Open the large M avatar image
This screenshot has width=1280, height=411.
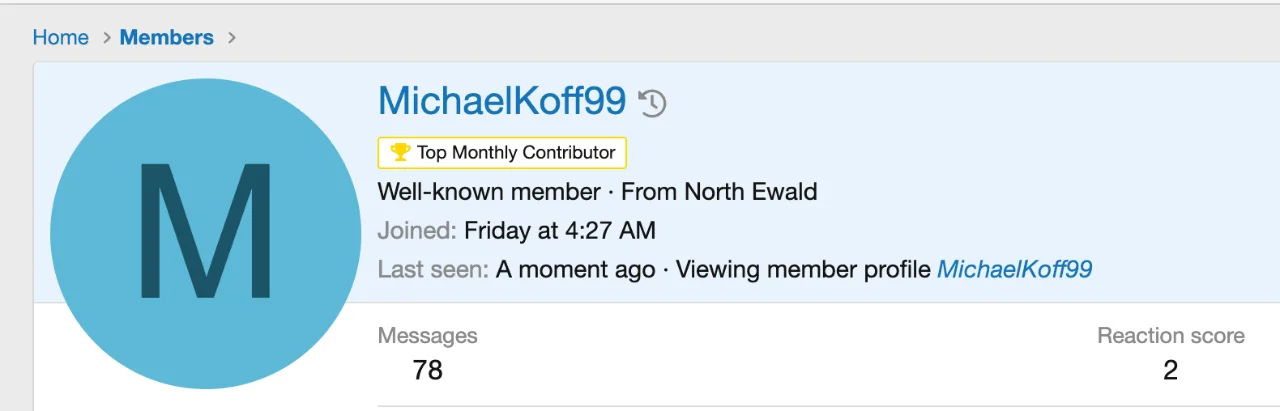[205, 233]
